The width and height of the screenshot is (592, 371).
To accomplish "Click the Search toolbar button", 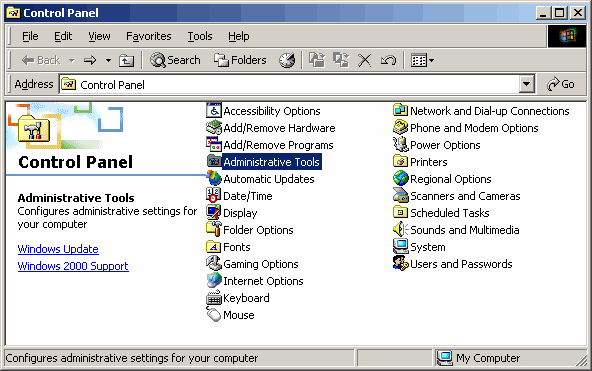I will 175,60.
